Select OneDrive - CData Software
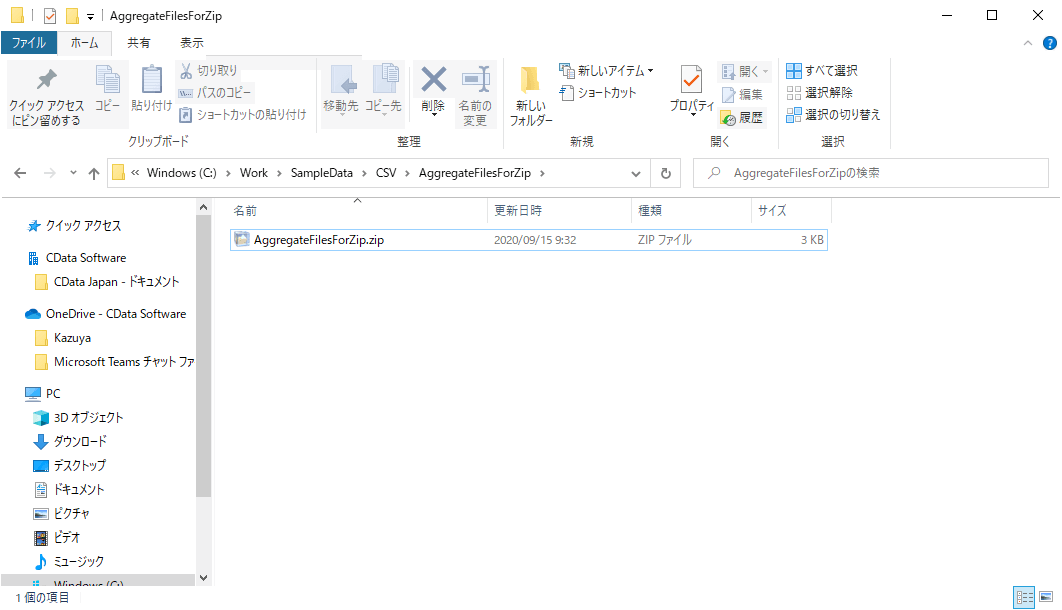This screenshot has width=1062, height=610. coord(106,314)
